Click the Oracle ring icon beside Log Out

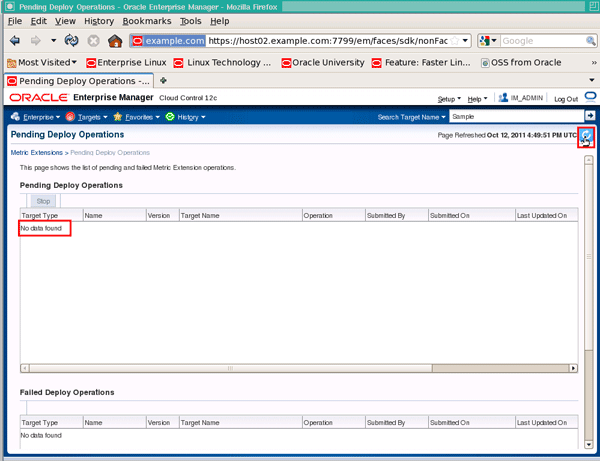(590, 97)
